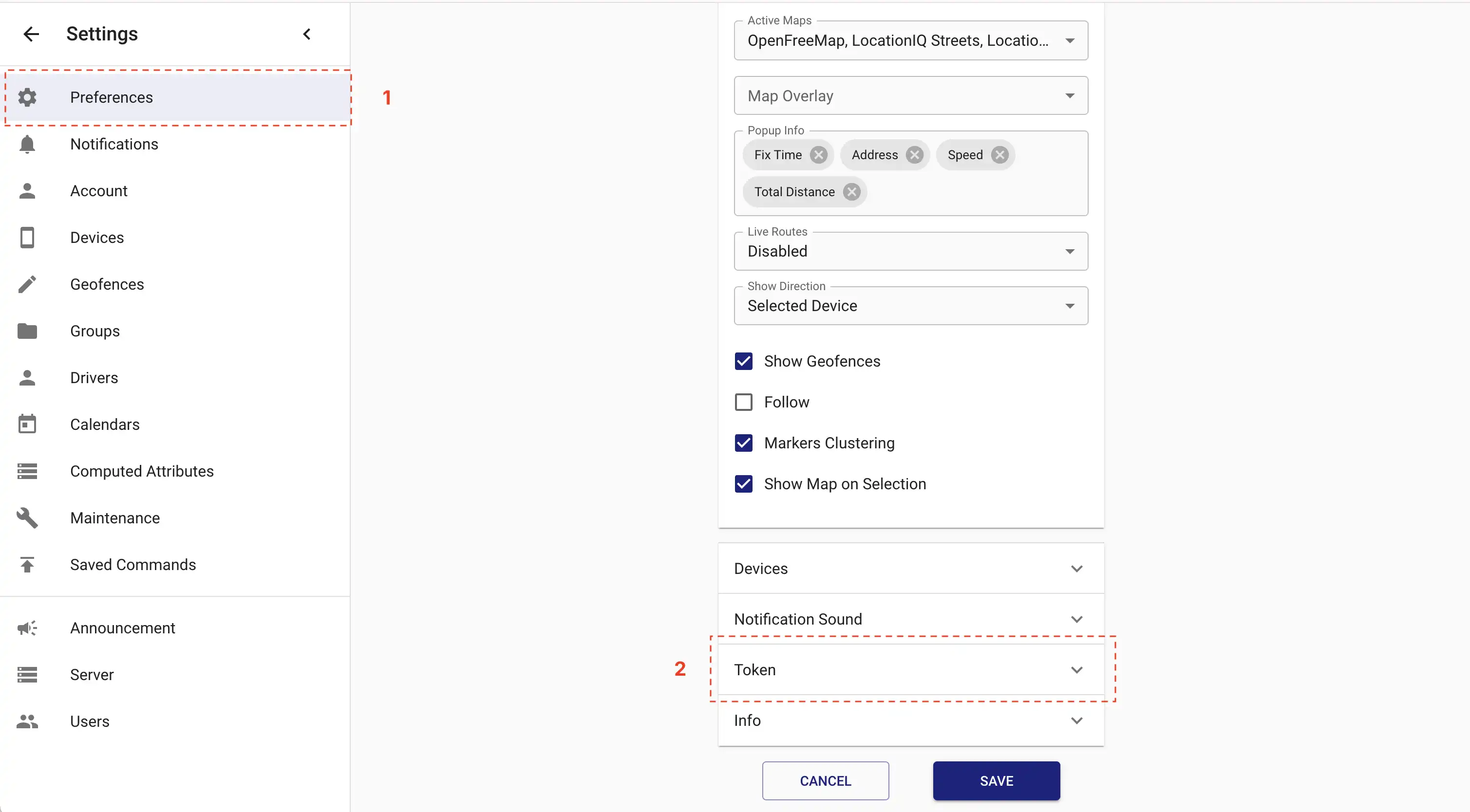Click the Announcement megaphone icon
This screenshot has height=812, width=1470.
coord(27,628)
